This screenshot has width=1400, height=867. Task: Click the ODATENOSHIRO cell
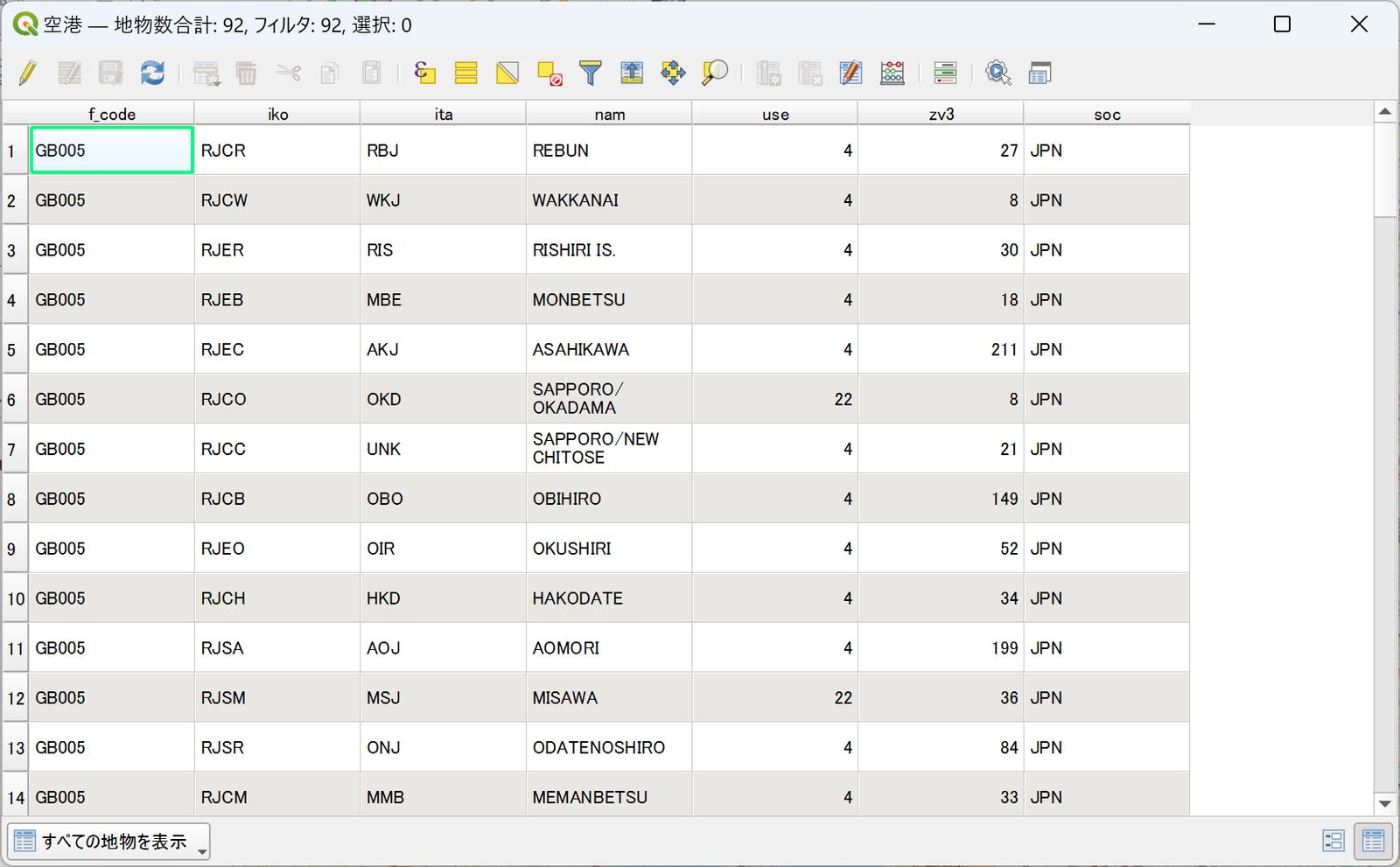pyautogui.click(x=609, y=747)
